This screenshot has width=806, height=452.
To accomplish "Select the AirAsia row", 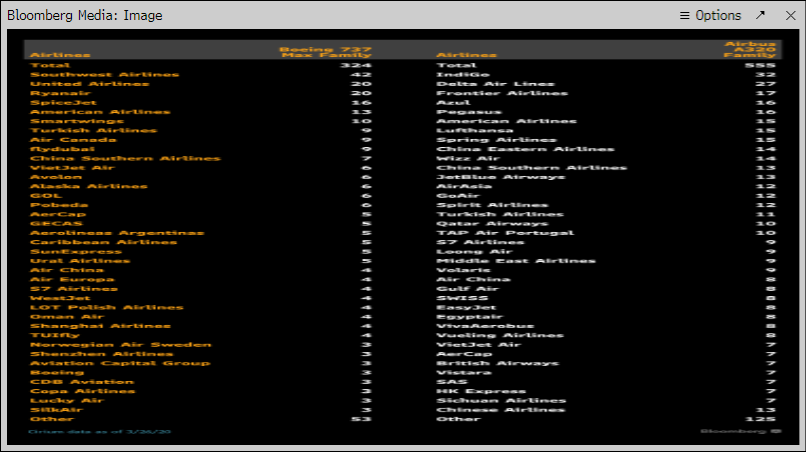I will tap(606, 186).
